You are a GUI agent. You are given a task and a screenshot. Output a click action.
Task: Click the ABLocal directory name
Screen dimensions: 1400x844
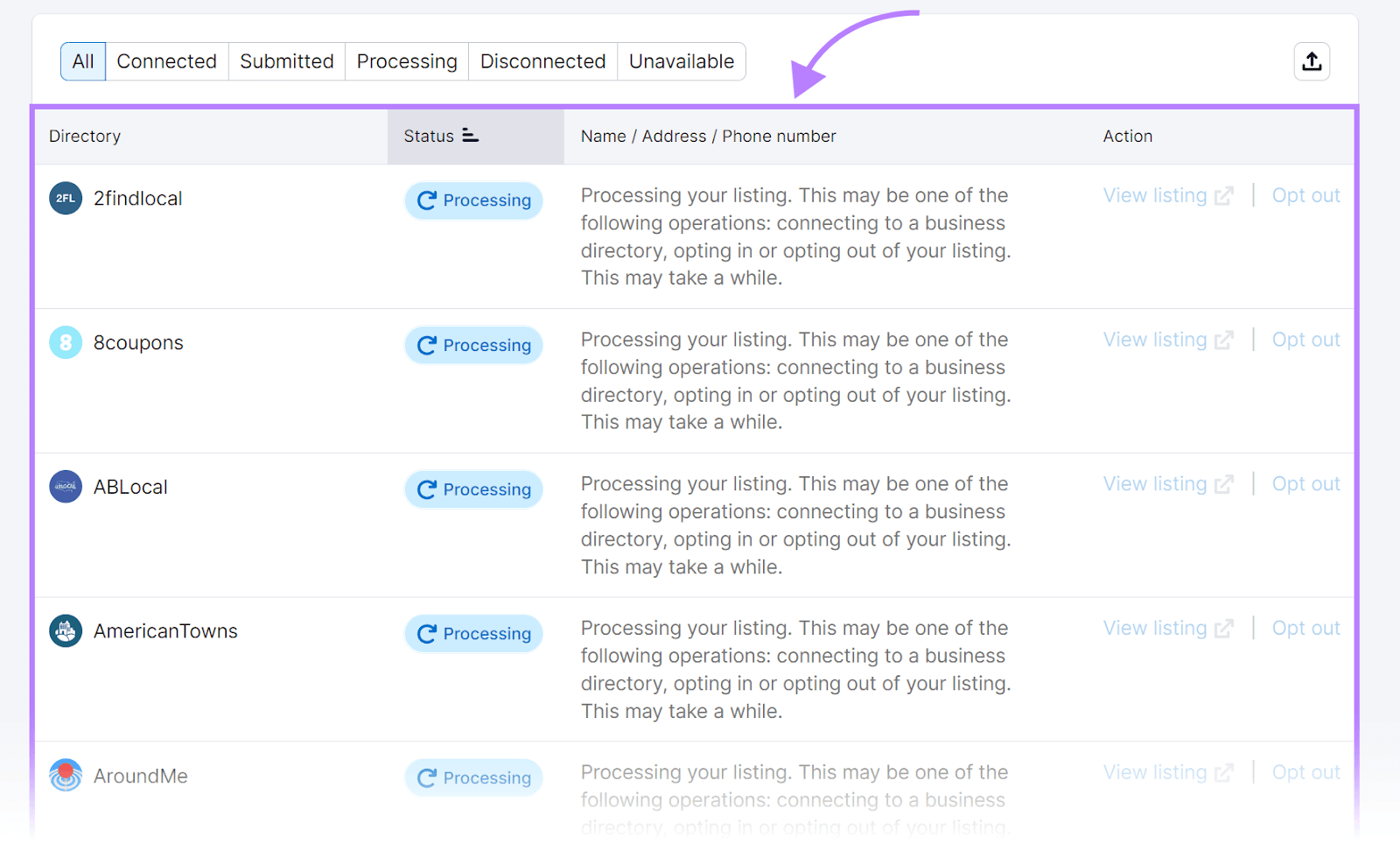(x=130, y=487)
